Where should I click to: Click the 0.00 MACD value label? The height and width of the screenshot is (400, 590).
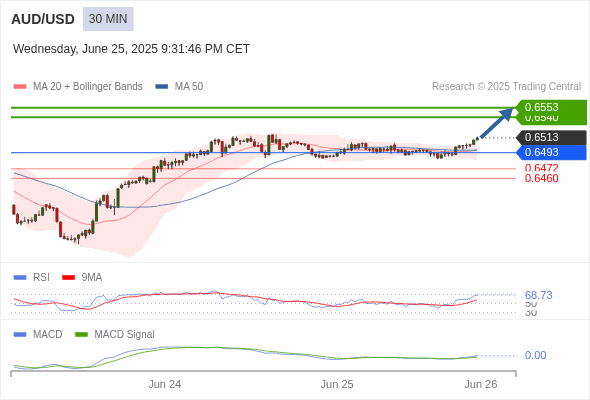coord(535,355)
